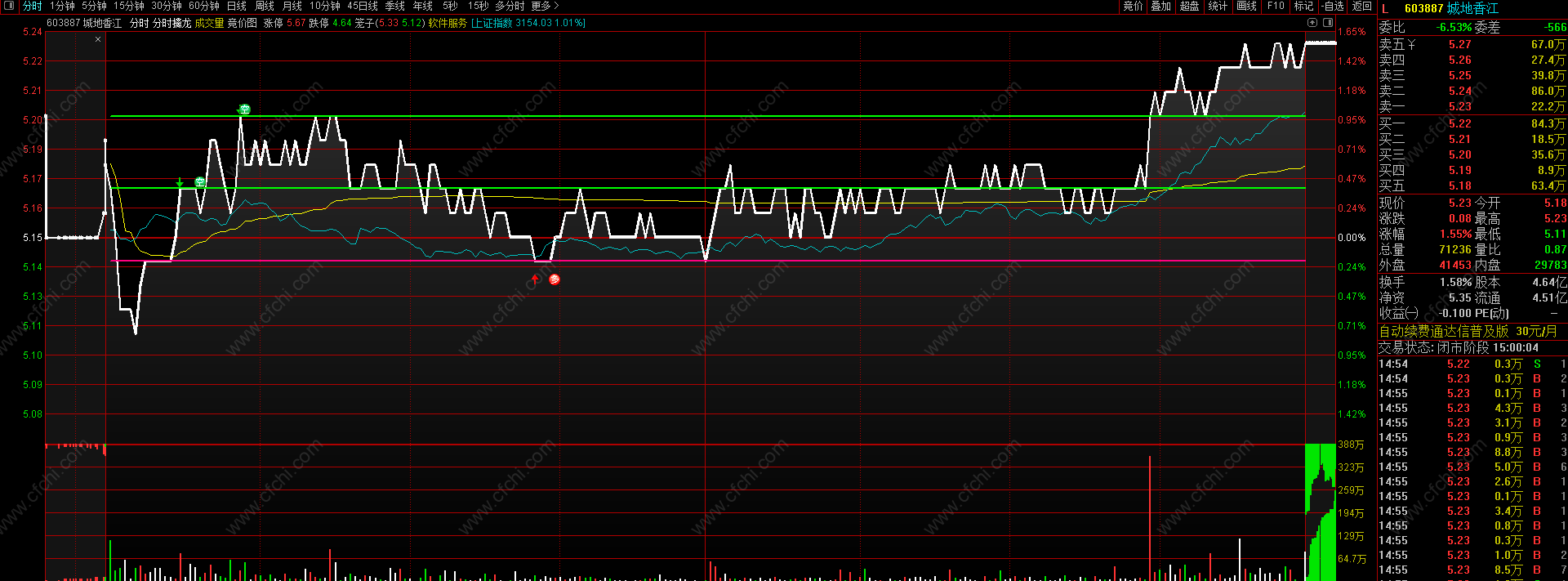This screenshot has width=1568, height=581.
Task: Click the 叠加 overlay button
Action: (1160, 6)
